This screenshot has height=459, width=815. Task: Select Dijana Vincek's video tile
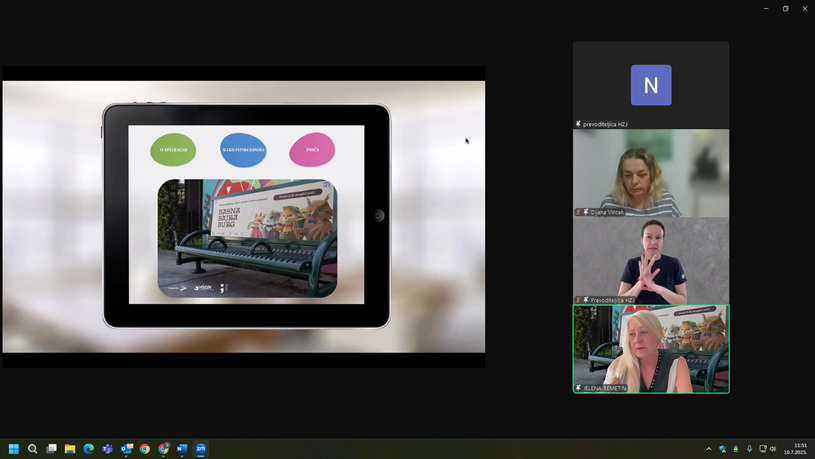click(x=651, y=172)
